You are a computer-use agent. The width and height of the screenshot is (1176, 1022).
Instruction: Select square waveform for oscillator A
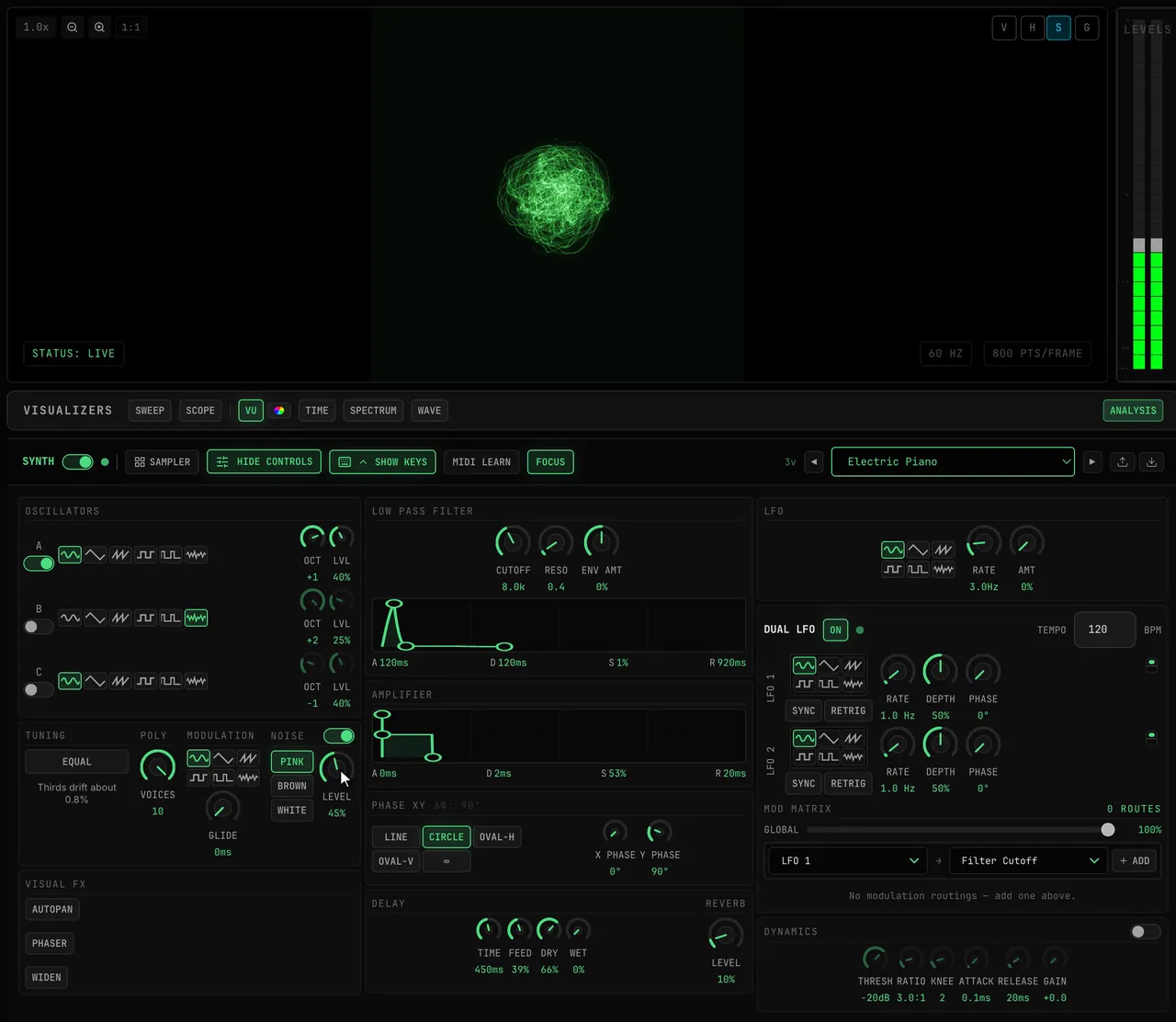(x=145, y=555)
